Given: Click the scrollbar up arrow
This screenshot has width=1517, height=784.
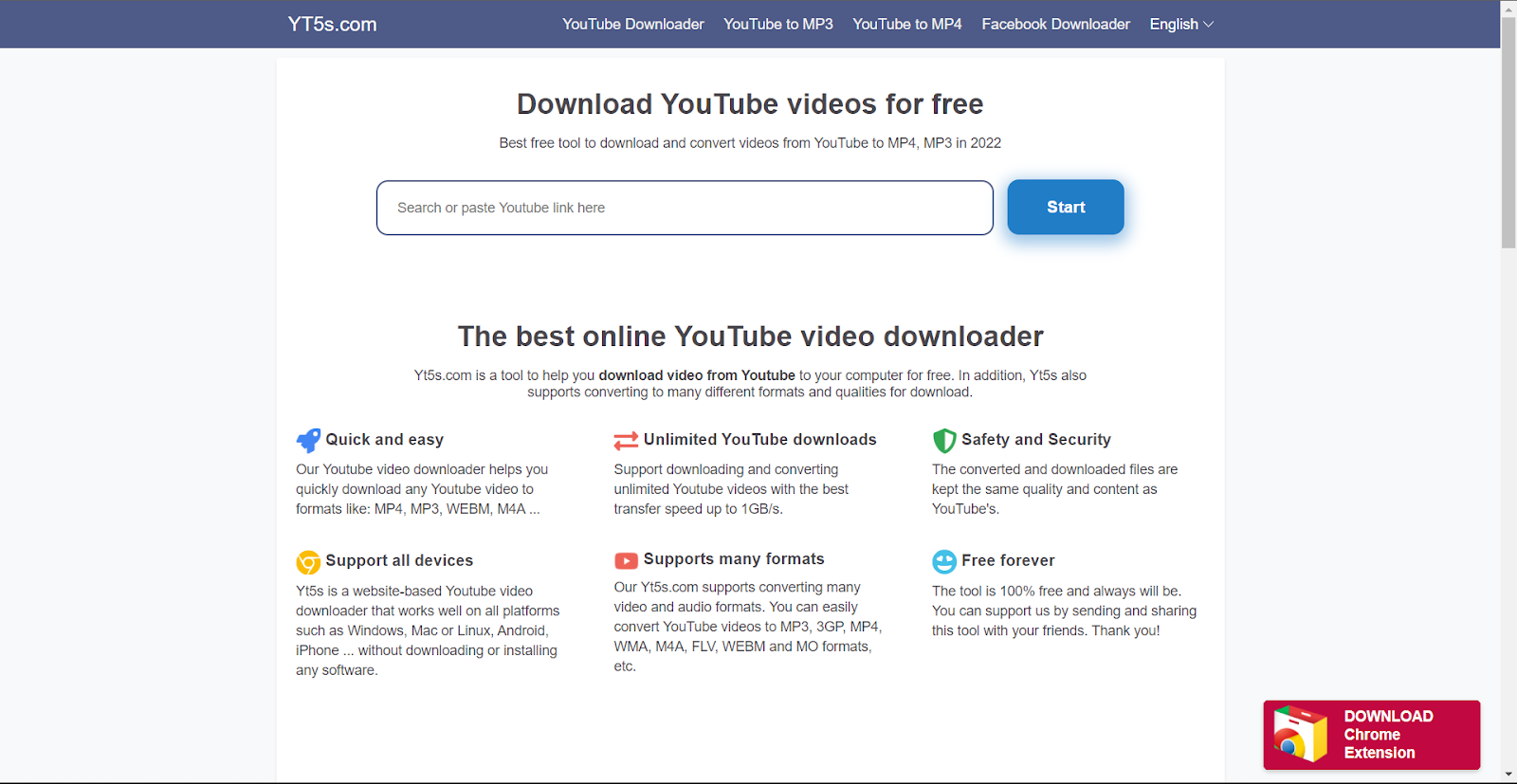Looking at the screenshot, I should tap(1508, 8).
